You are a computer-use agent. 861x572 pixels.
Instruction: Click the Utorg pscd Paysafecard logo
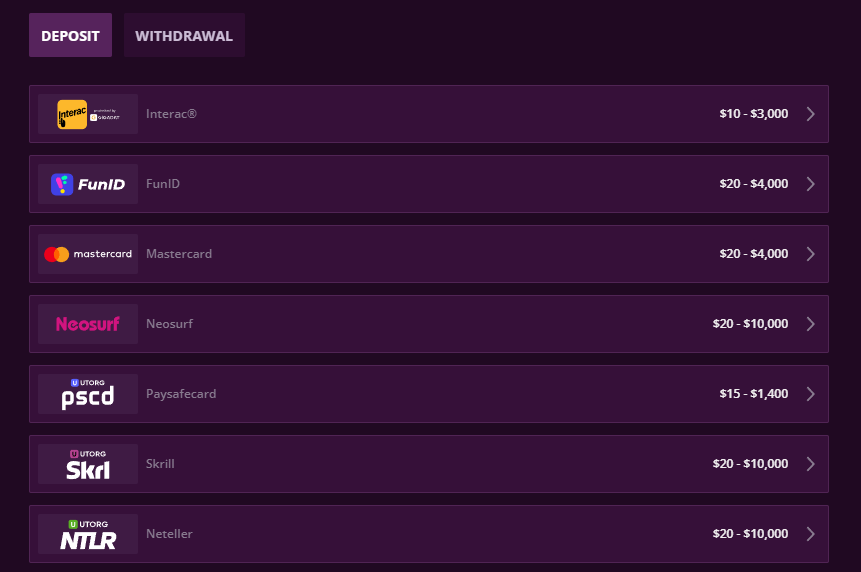[x=88, y=394]
